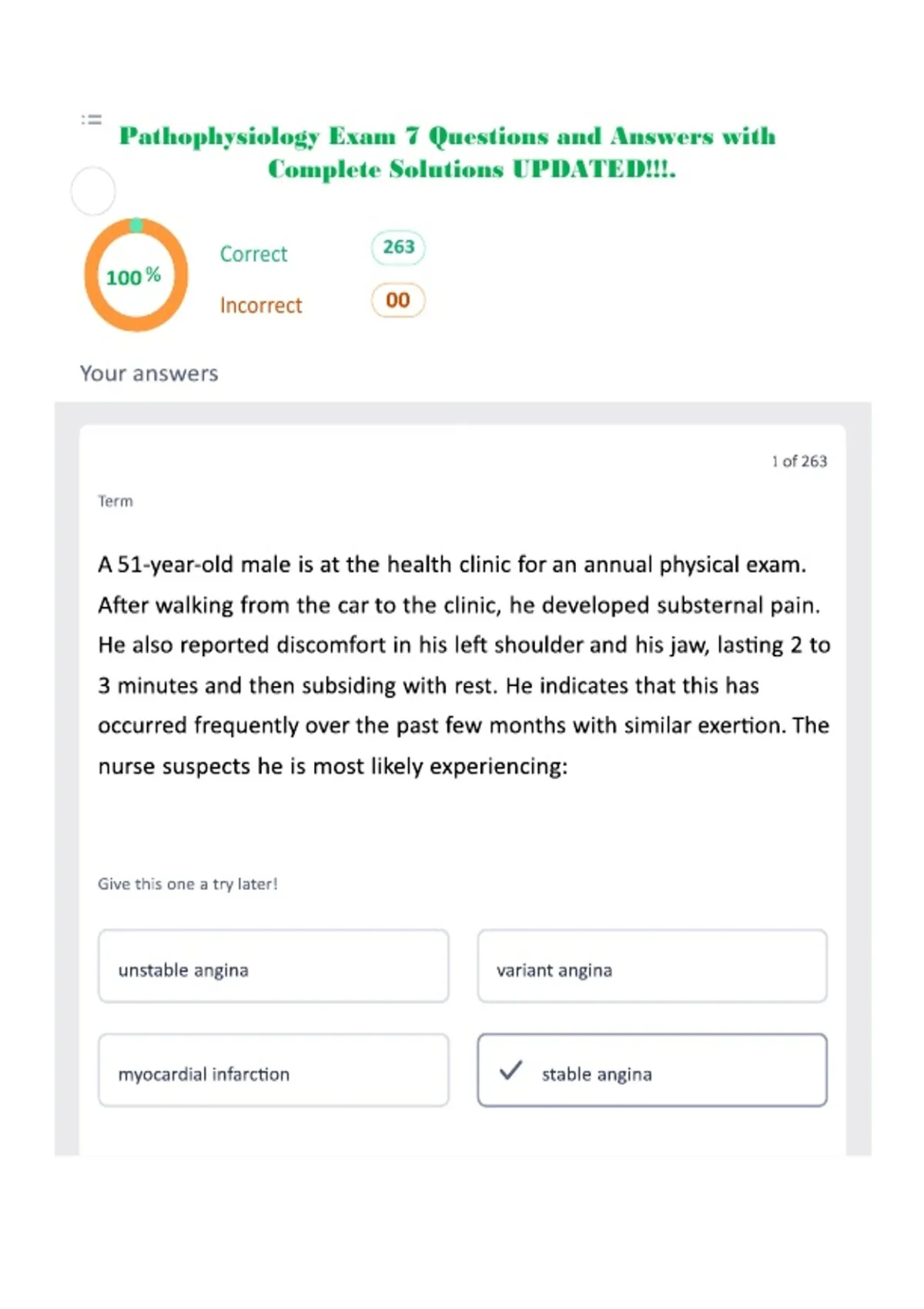Click the 00 incorrect count badge
Image resolution: width=924 pixels, height=1309 pixels.
[x=398, y=300]
